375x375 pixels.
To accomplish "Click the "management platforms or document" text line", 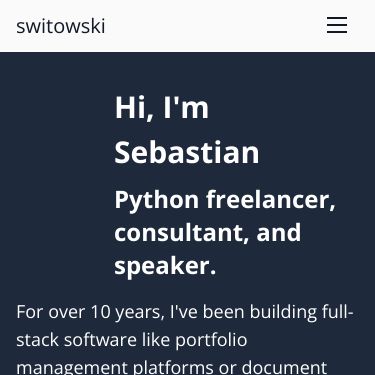I will click(x=172, y=367).
